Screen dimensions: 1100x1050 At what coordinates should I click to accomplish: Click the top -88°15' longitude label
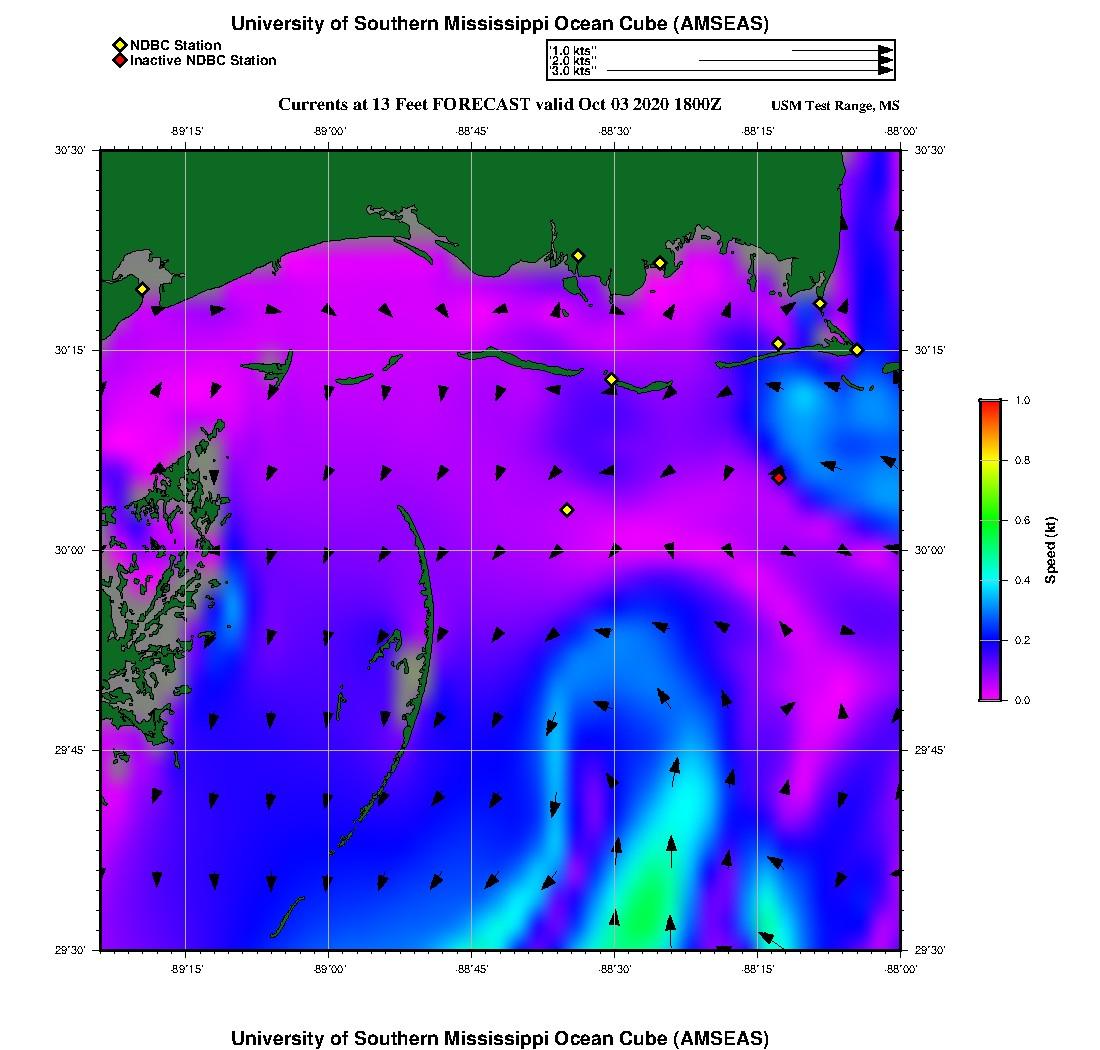(758, 131)
